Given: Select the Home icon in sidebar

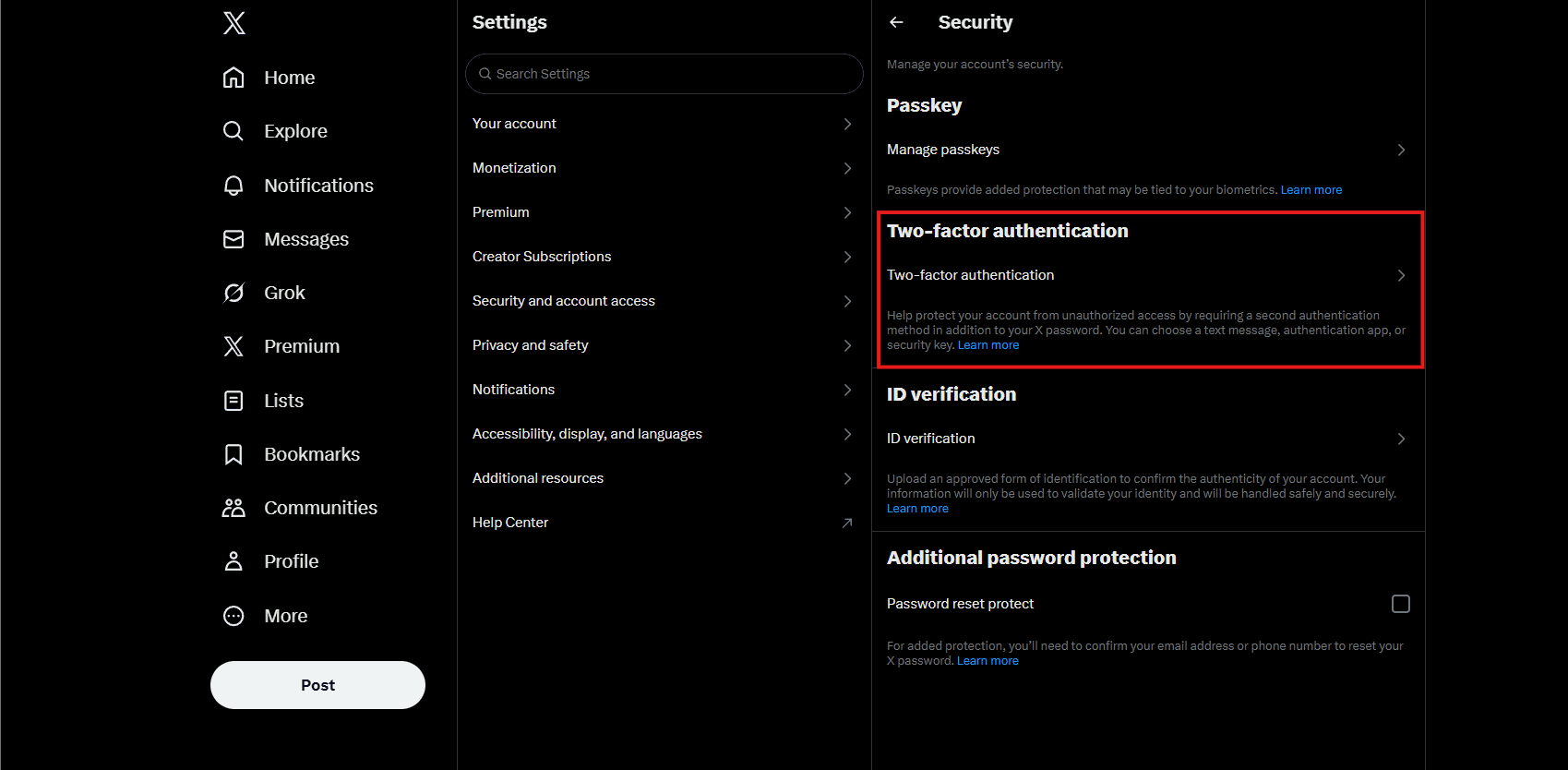Looking at the screenshot, I should click(x=233, y=78).
